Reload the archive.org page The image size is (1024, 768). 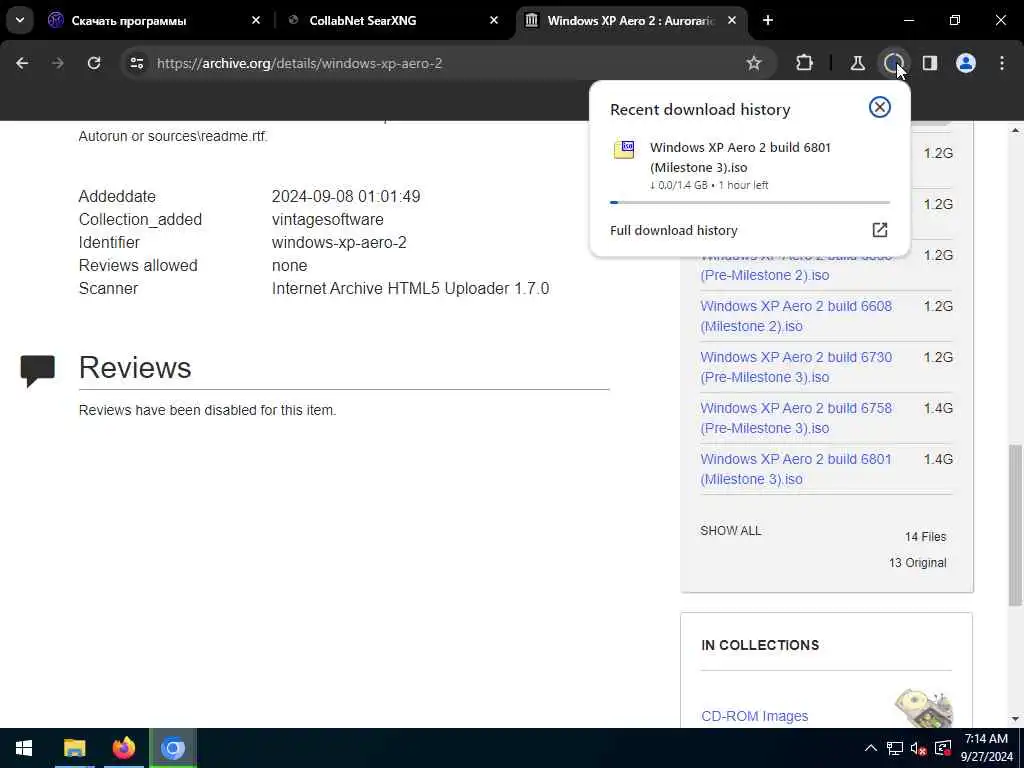pos(94,63)
